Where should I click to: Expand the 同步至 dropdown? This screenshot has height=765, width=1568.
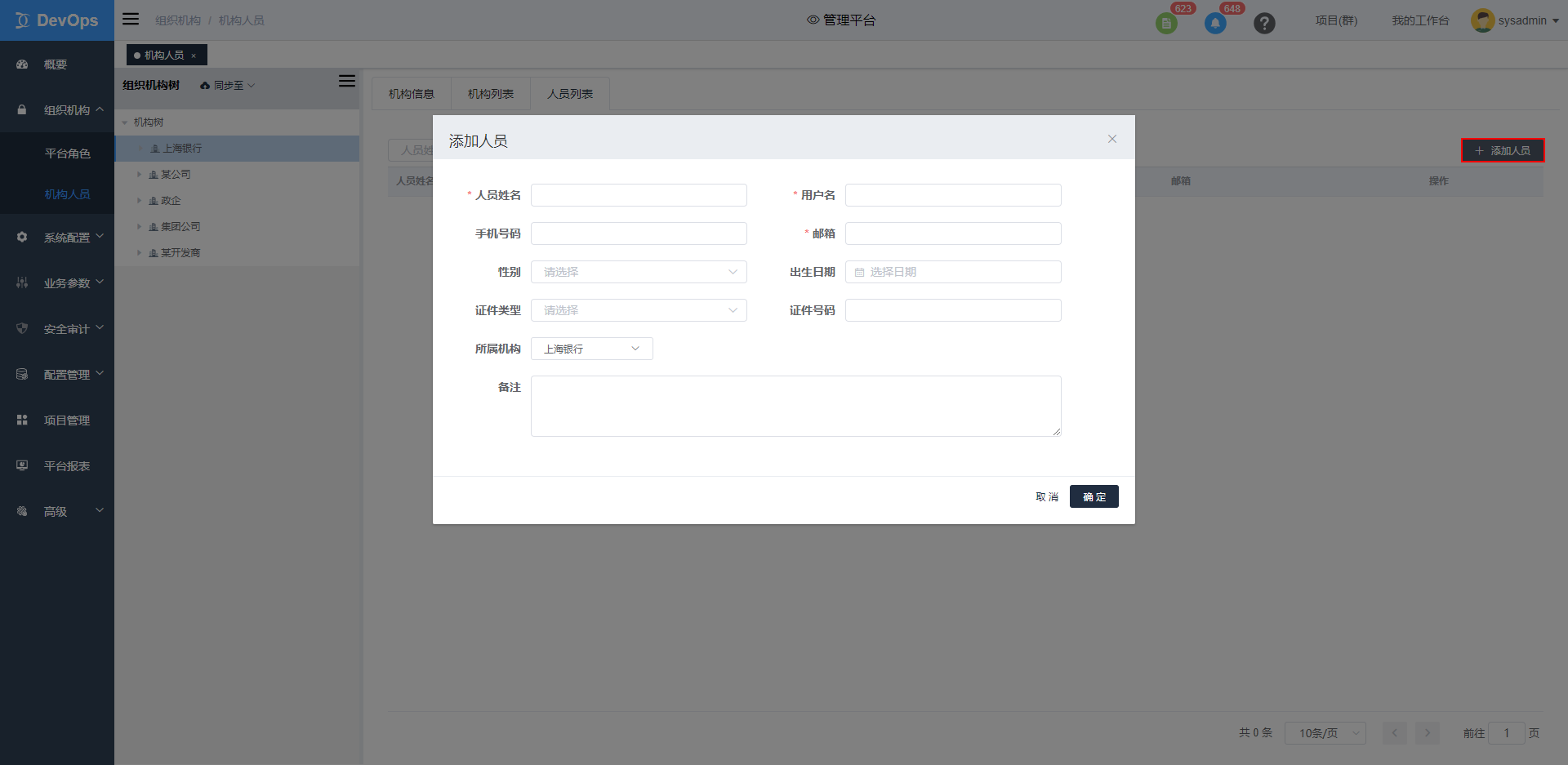(252, 86)
